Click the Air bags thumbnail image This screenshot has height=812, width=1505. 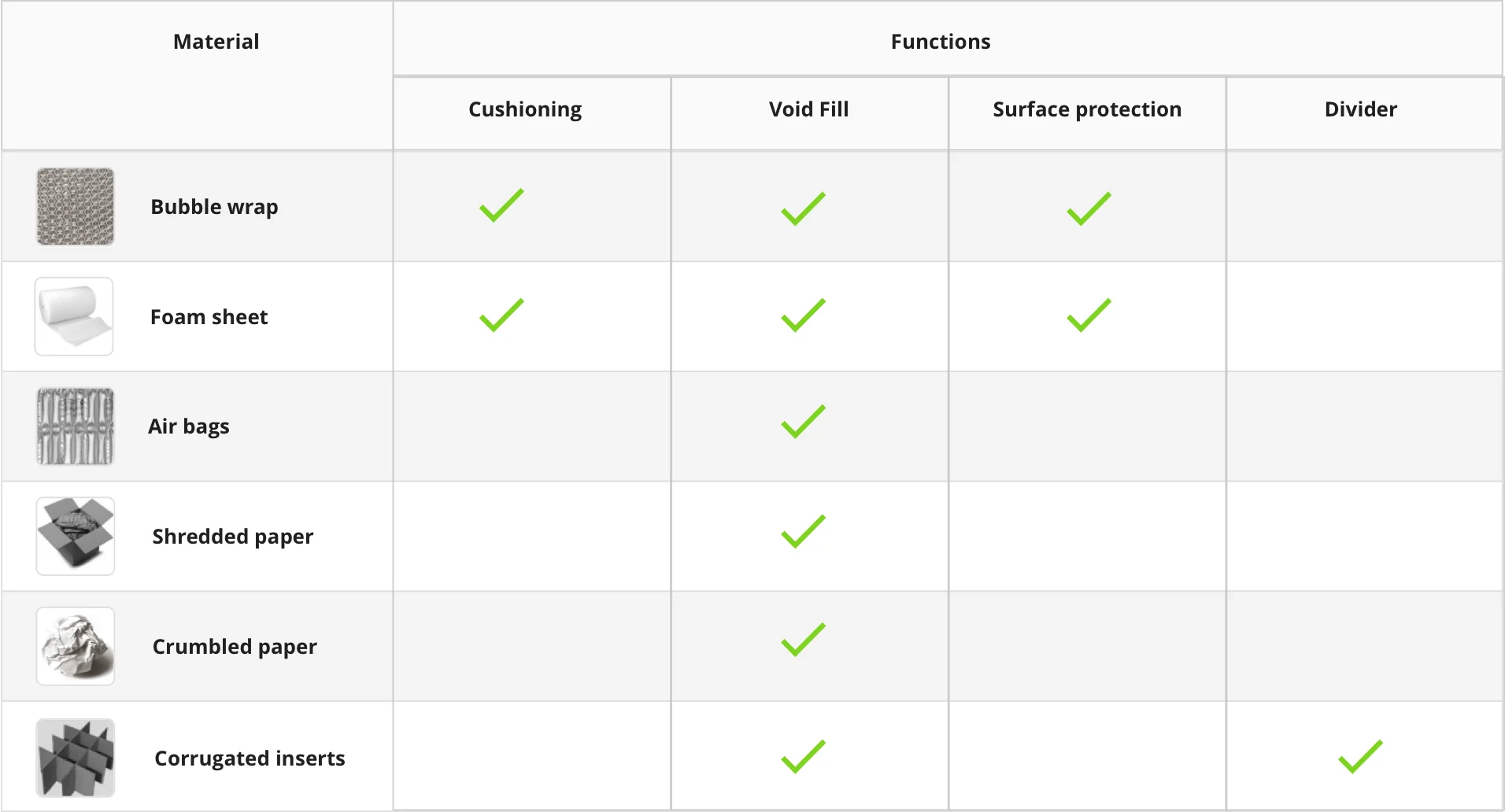click(x=76, y=426)
